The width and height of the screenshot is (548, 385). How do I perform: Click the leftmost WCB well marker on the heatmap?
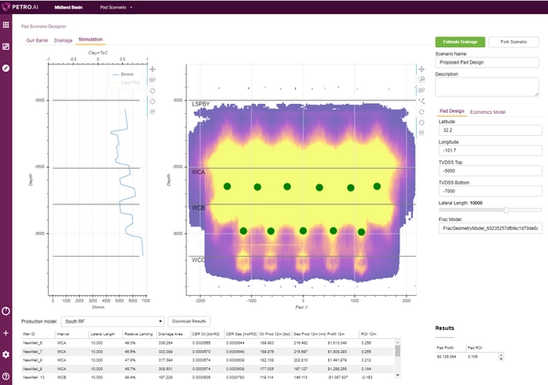(x=244, y=231)
